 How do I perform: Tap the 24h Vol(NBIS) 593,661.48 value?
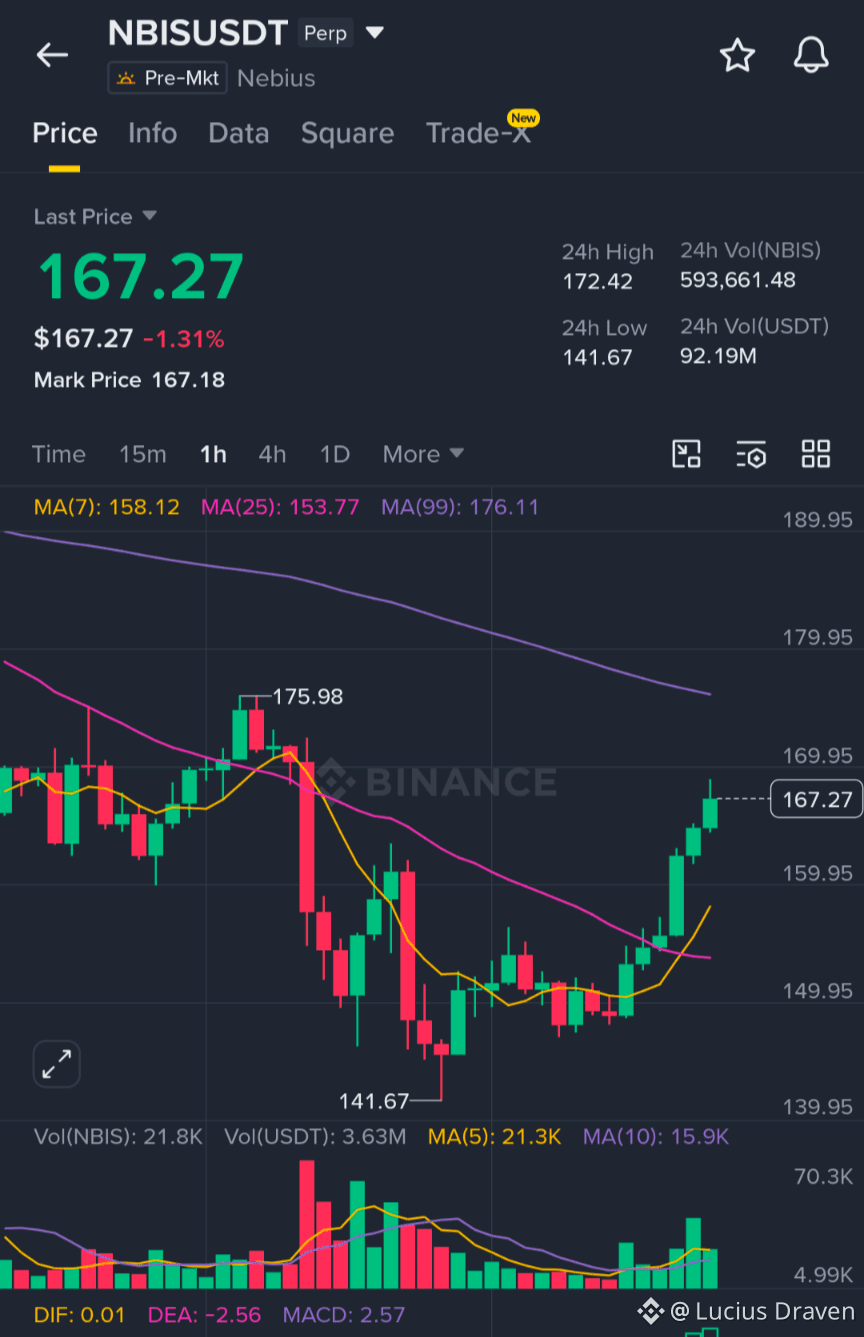coord(738,280)
